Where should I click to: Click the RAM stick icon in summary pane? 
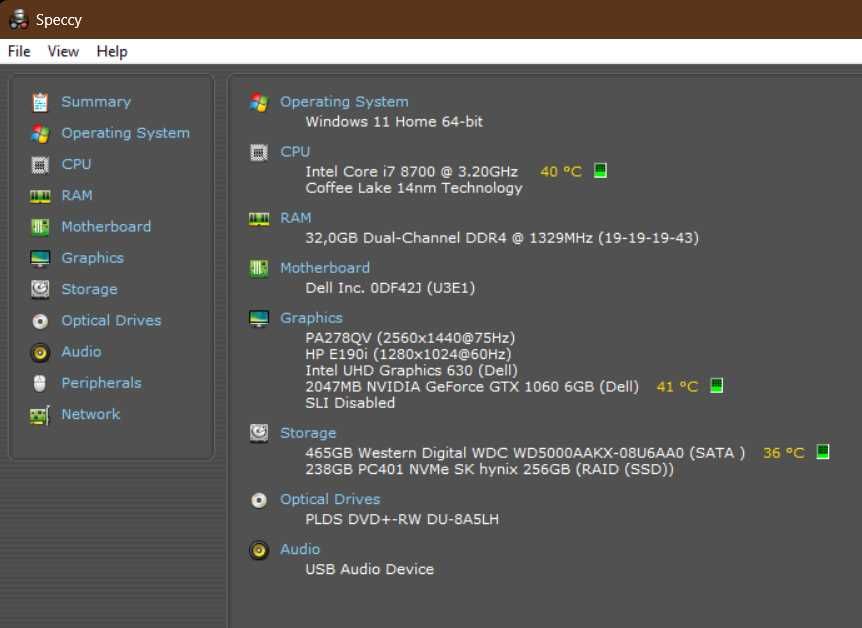[259, 219]
